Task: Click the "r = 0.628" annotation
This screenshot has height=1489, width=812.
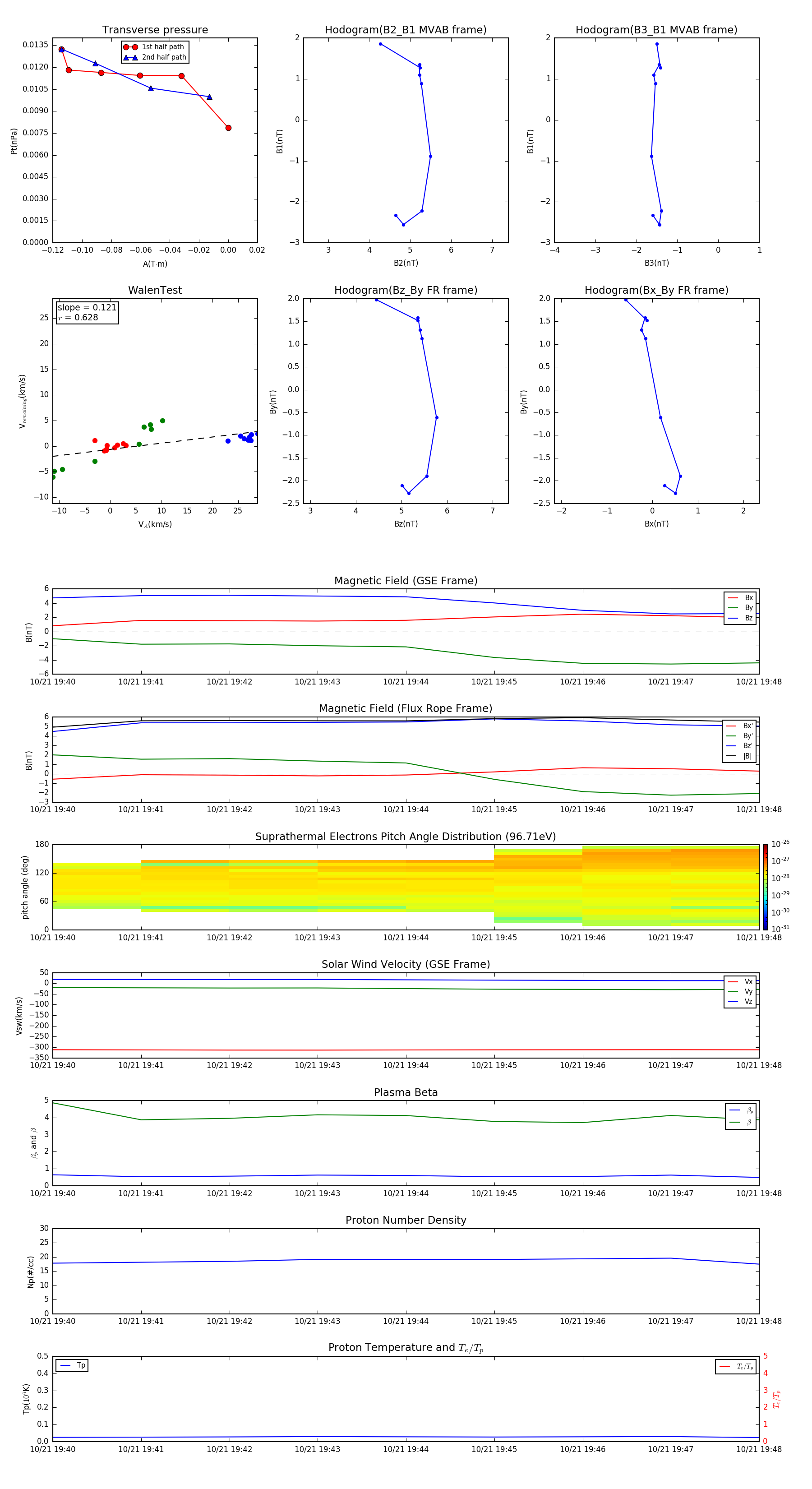Action: point(78,317)
